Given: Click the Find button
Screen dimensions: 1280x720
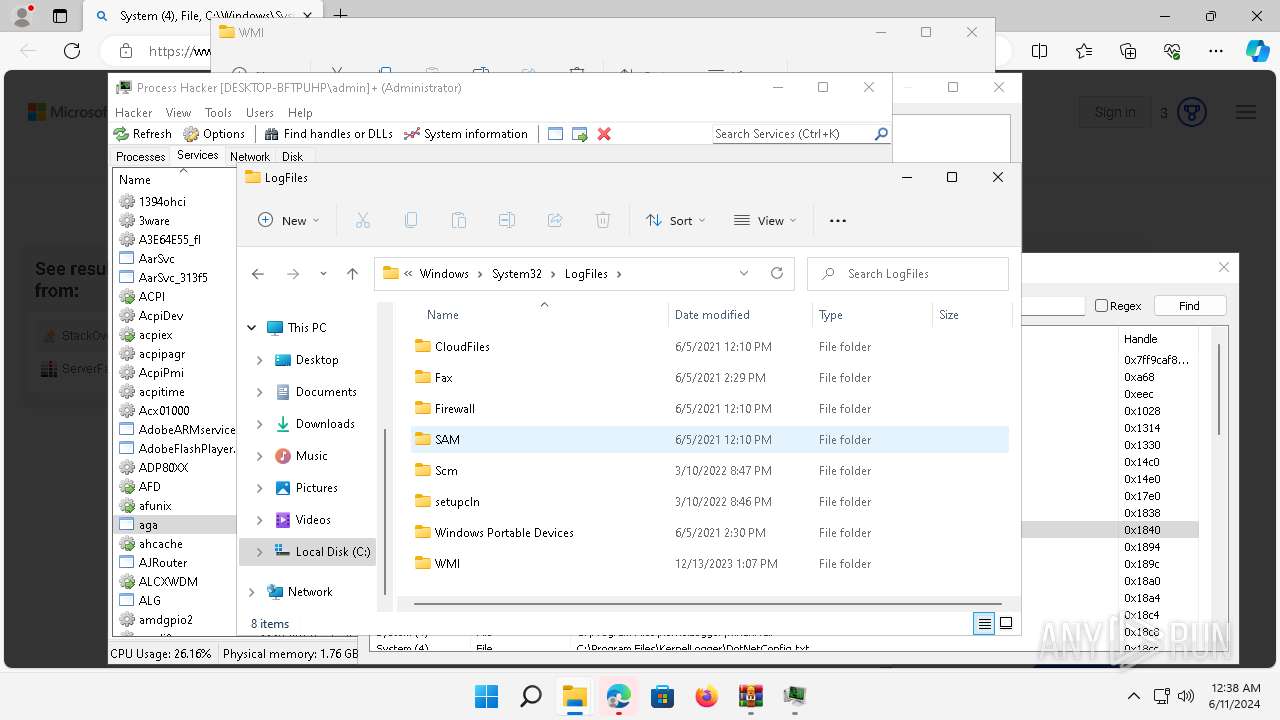Looking at the screenshot, I should click(x=1189, y=306).
